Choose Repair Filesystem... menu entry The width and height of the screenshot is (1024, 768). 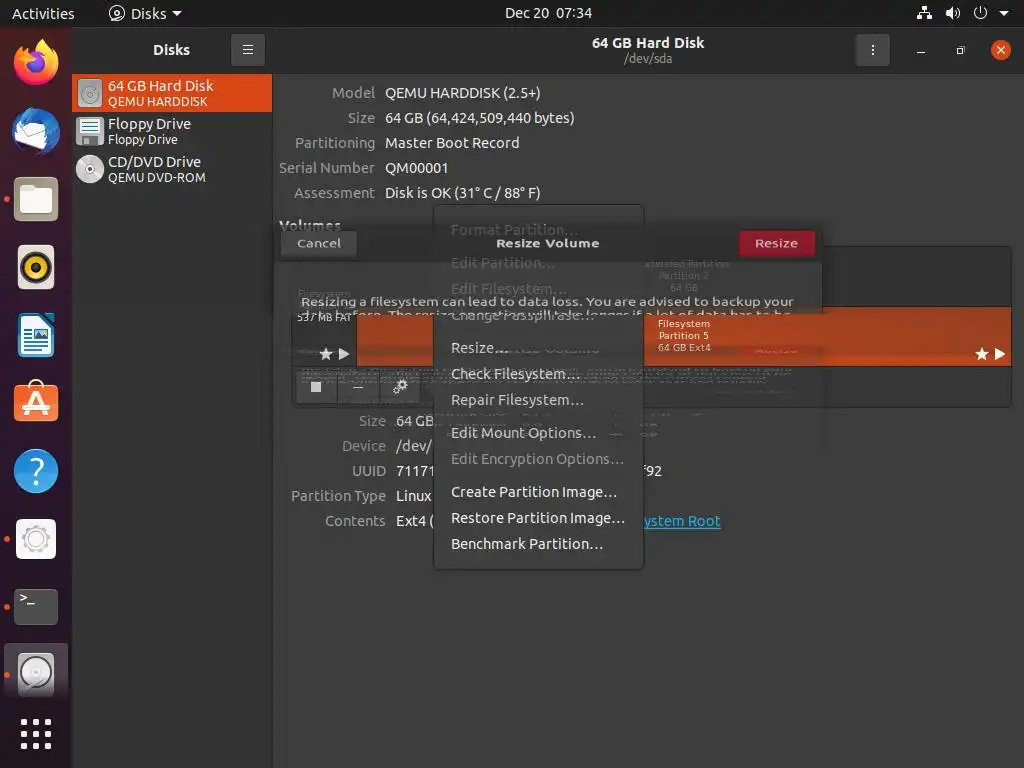[538, 400]
